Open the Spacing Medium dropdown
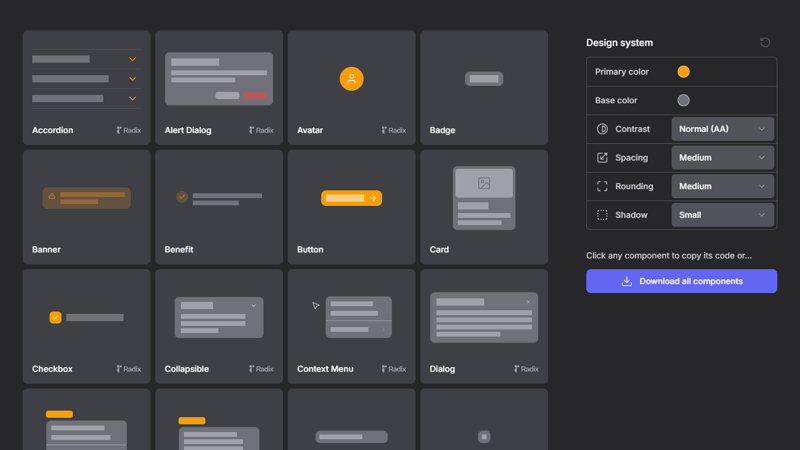 click(723, 158)
